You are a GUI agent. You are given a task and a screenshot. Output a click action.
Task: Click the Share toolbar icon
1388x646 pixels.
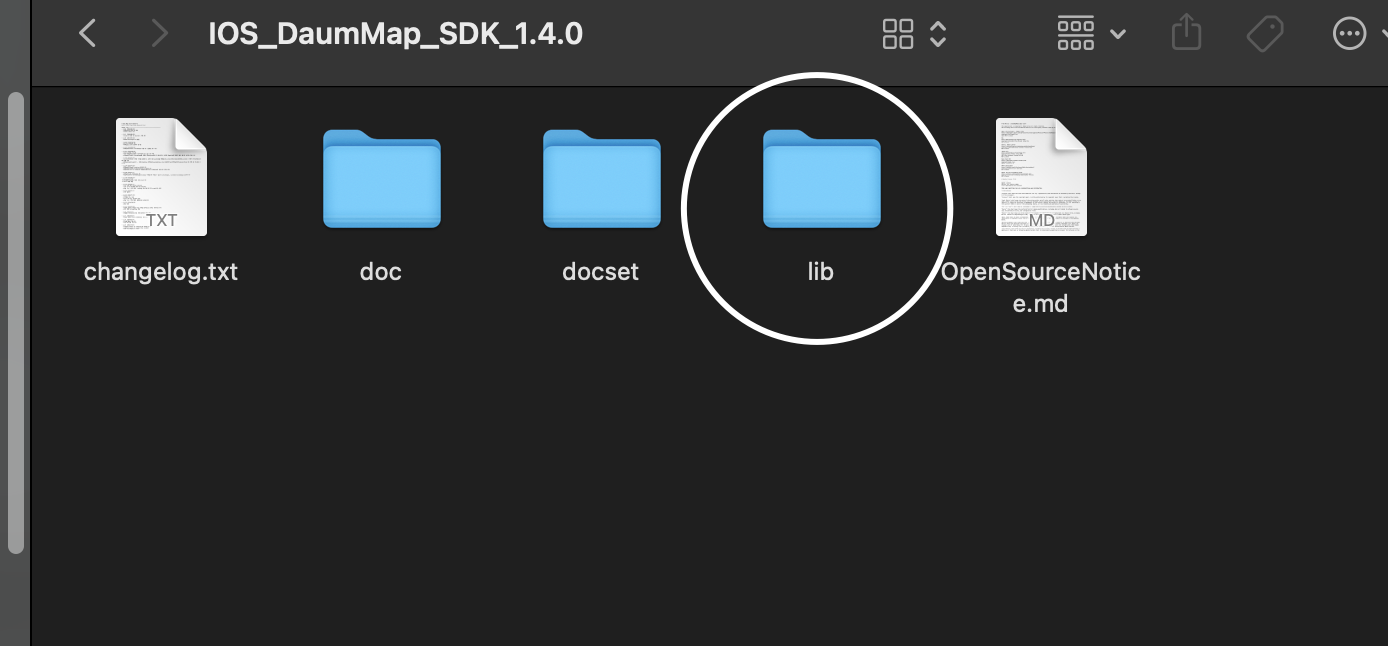pos(1186,34)
